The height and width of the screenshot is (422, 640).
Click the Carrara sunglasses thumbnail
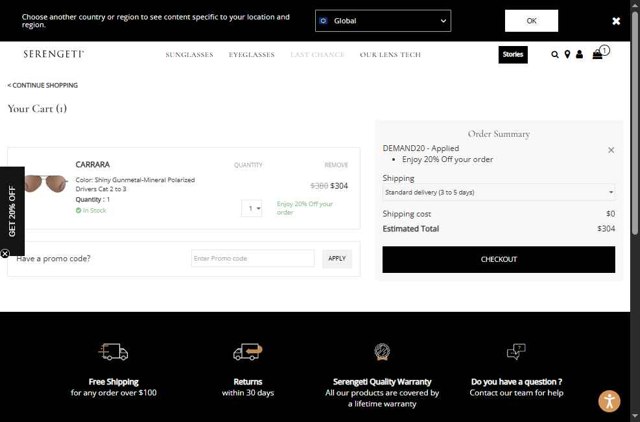tap(46, 183)
